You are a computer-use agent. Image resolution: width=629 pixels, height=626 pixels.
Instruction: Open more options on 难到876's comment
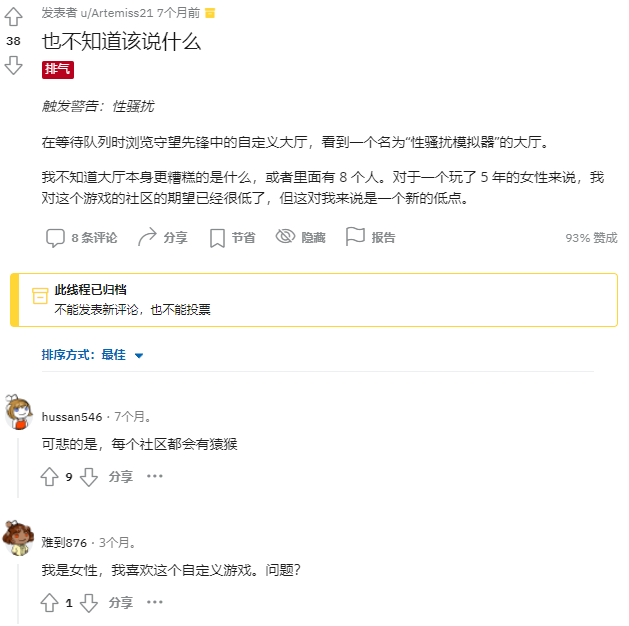click(x=154, y=602)
